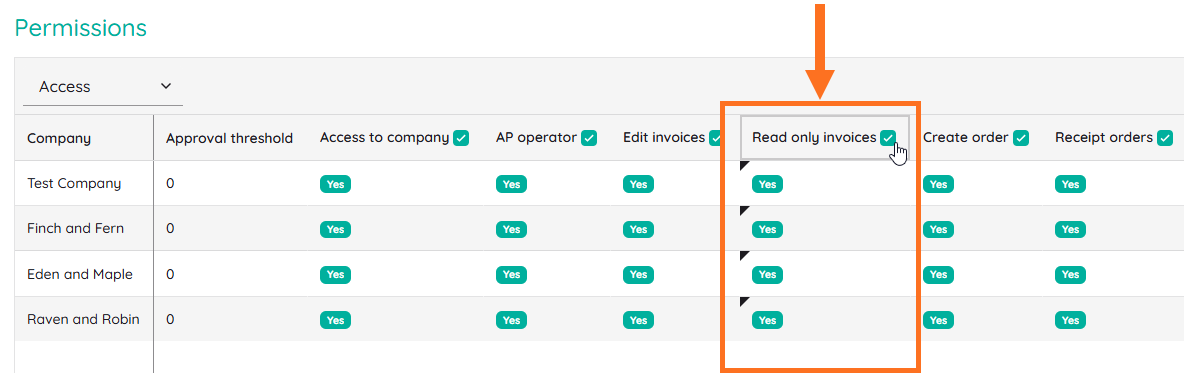1184x373 pixels.
Task: Select the Raven and Robin row name
Action: pos(83,319)
